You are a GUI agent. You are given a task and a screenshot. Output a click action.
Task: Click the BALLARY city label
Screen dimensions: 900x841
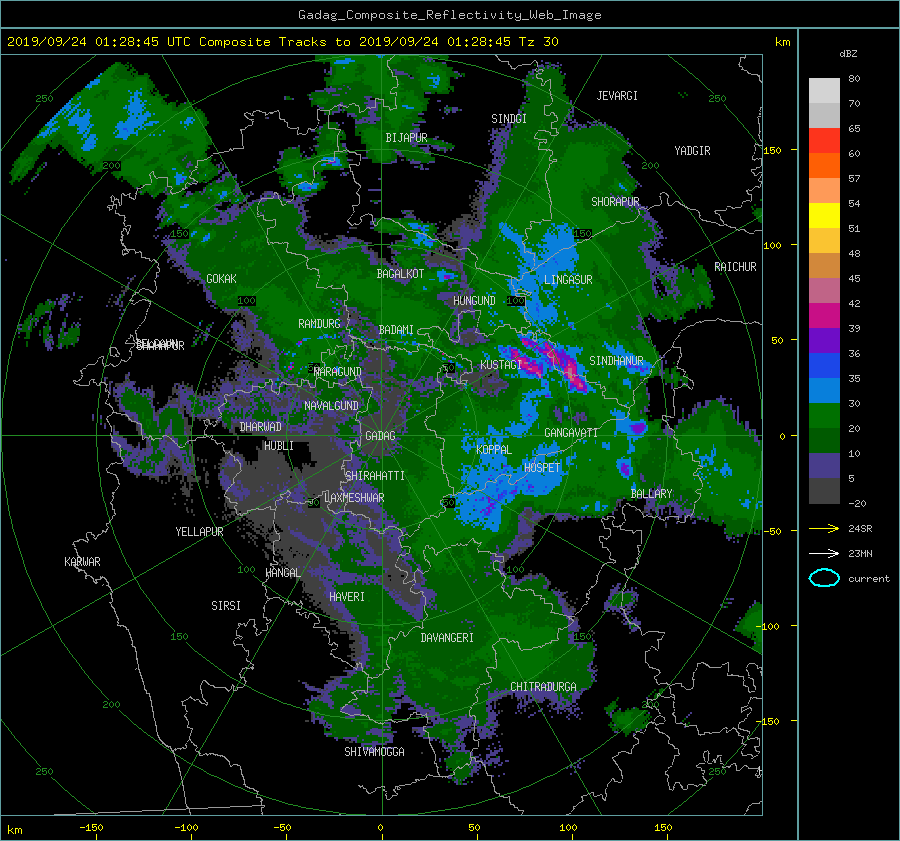point(651,494)
